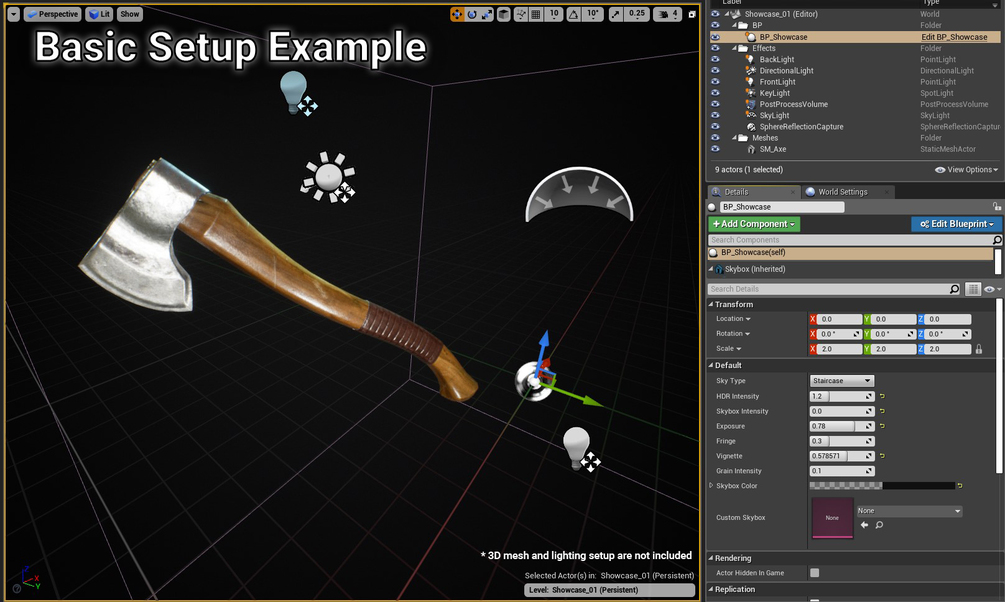
Task: Expand the Skybox Color property
Action: [711, 486]
